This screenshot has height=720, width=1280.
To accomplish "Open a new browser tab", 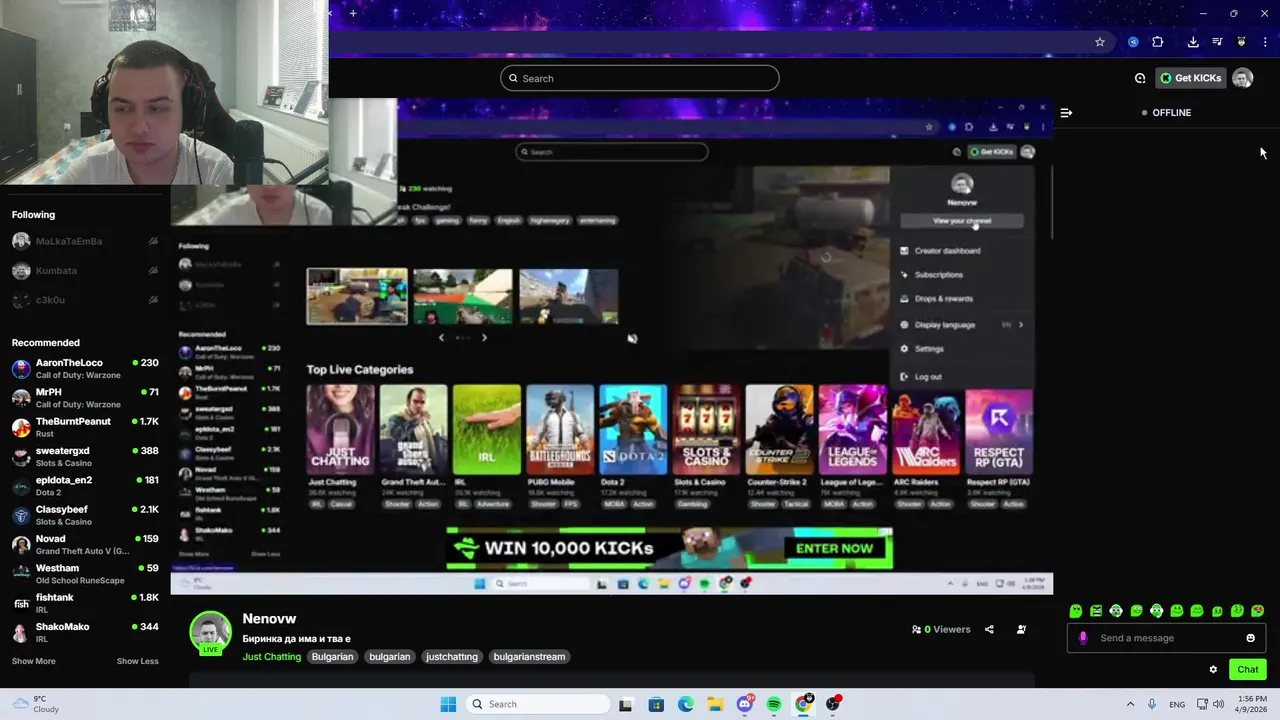I will pos(353,13).
